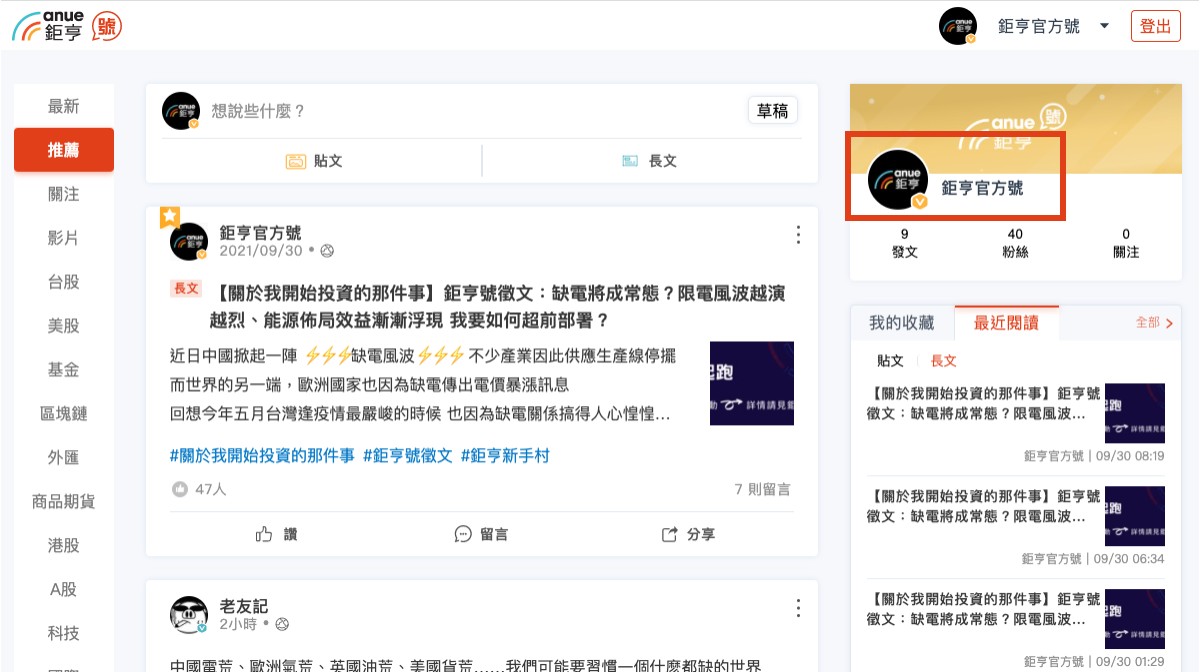
Task: Open the 草稿 drafts button
Action: pyautogui.click(x=772, y=111)
